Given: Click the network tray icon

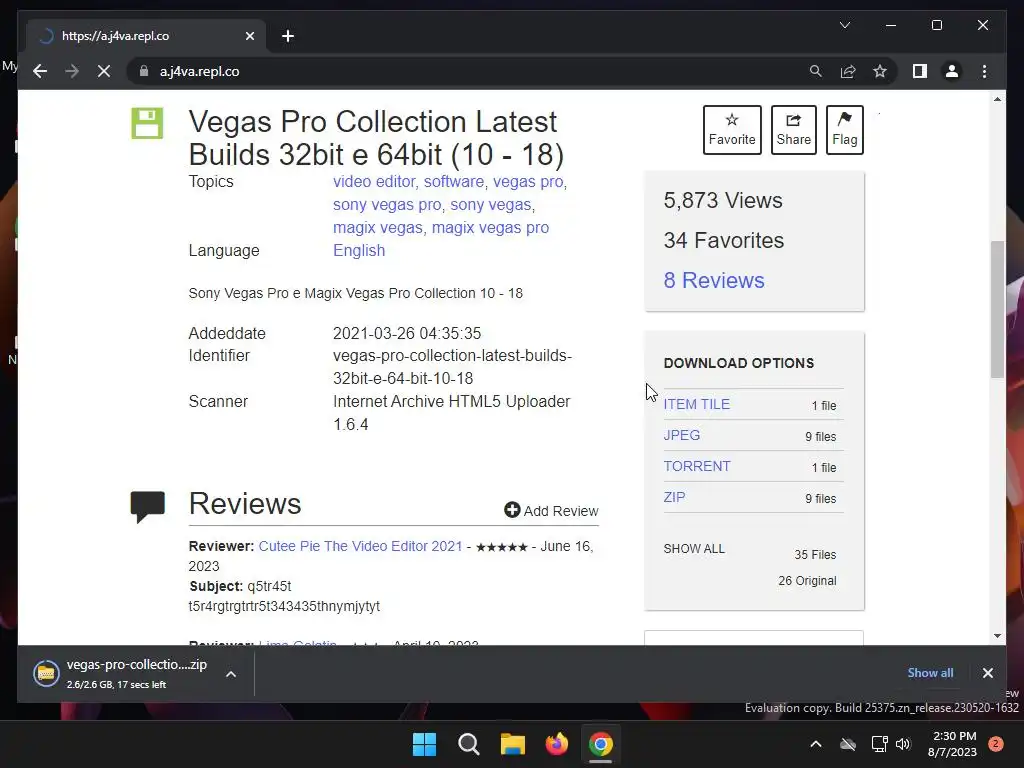Looking at the screenshot, I should (x=879, y=744).
